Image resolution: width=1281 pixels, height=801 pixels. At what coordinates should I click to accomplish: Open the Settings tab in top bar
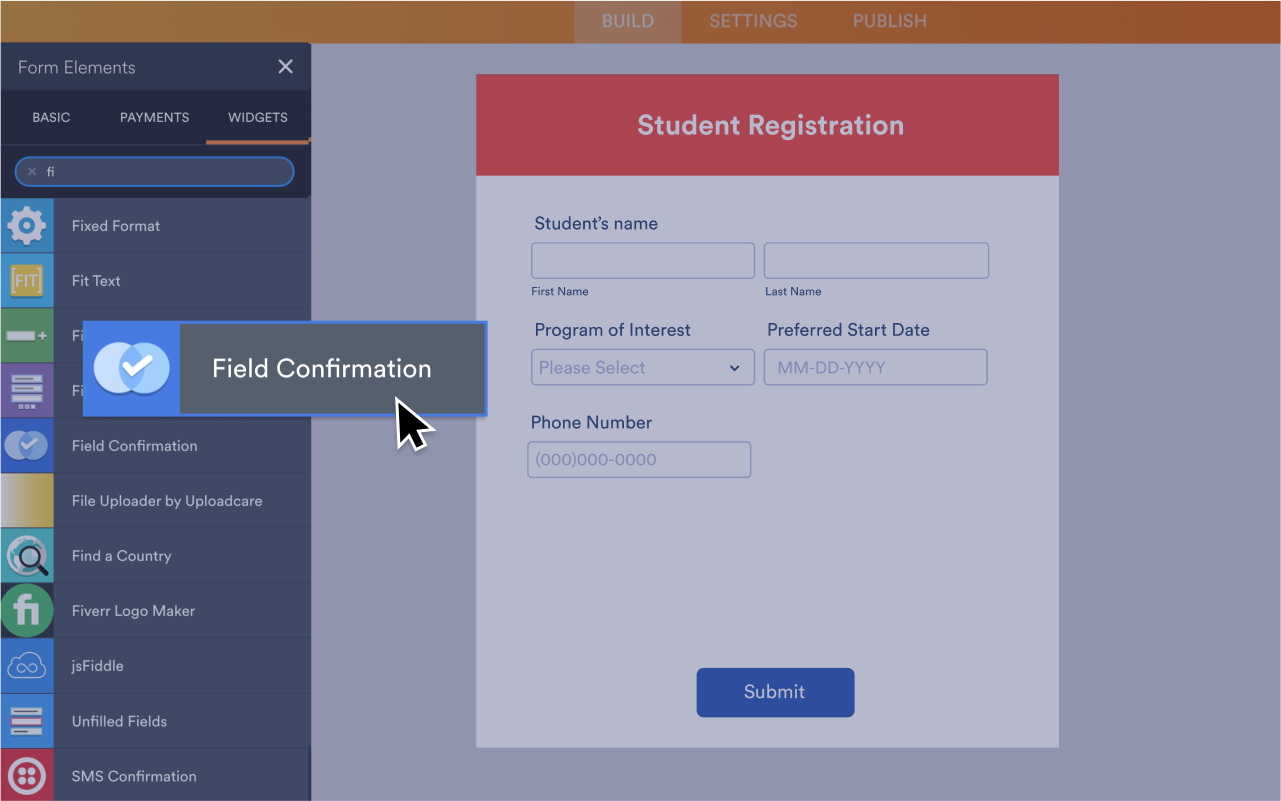coord(753,21)
